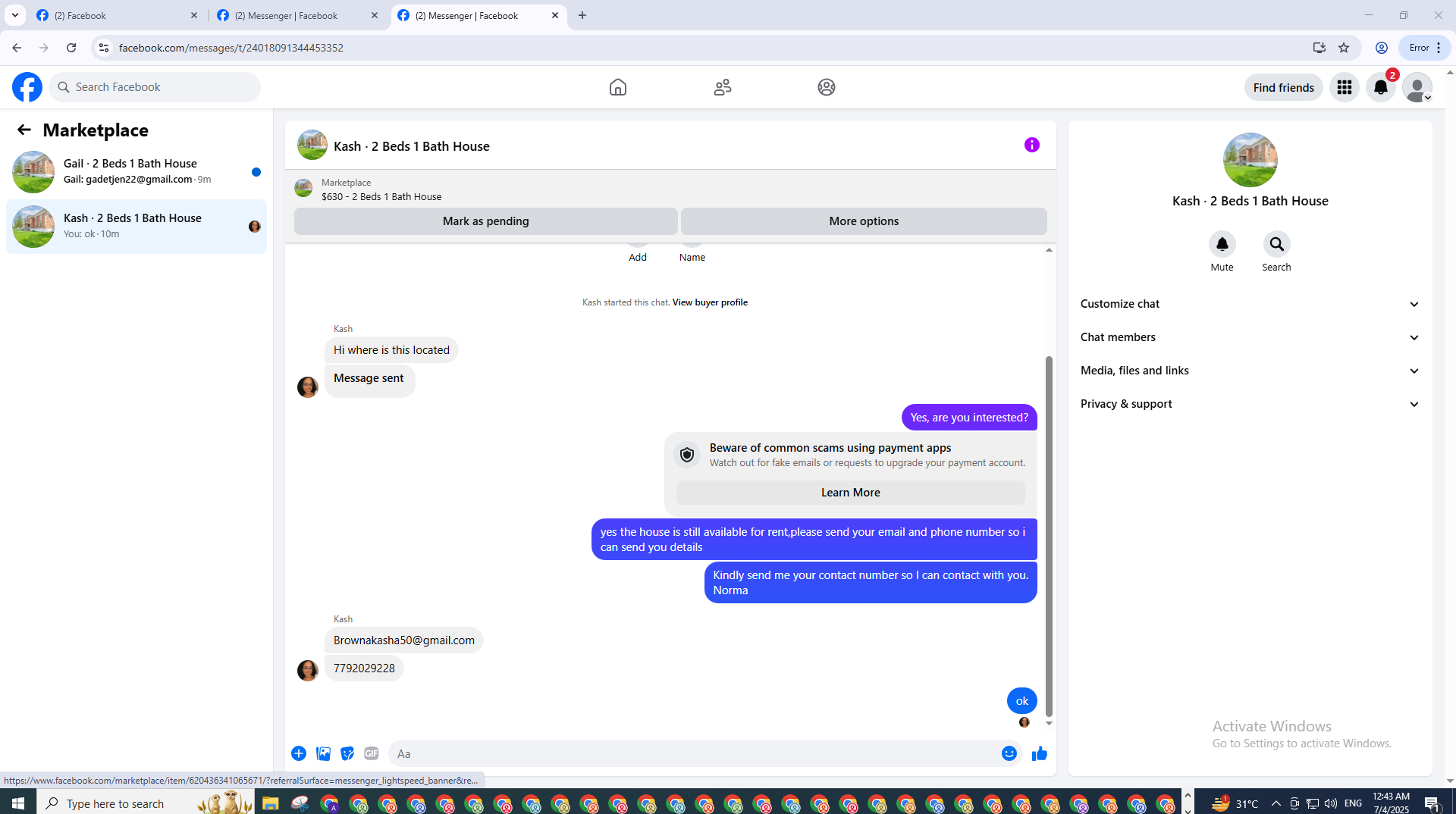
Task: Click the 7792029228 message
Action: tap(364, 668)
